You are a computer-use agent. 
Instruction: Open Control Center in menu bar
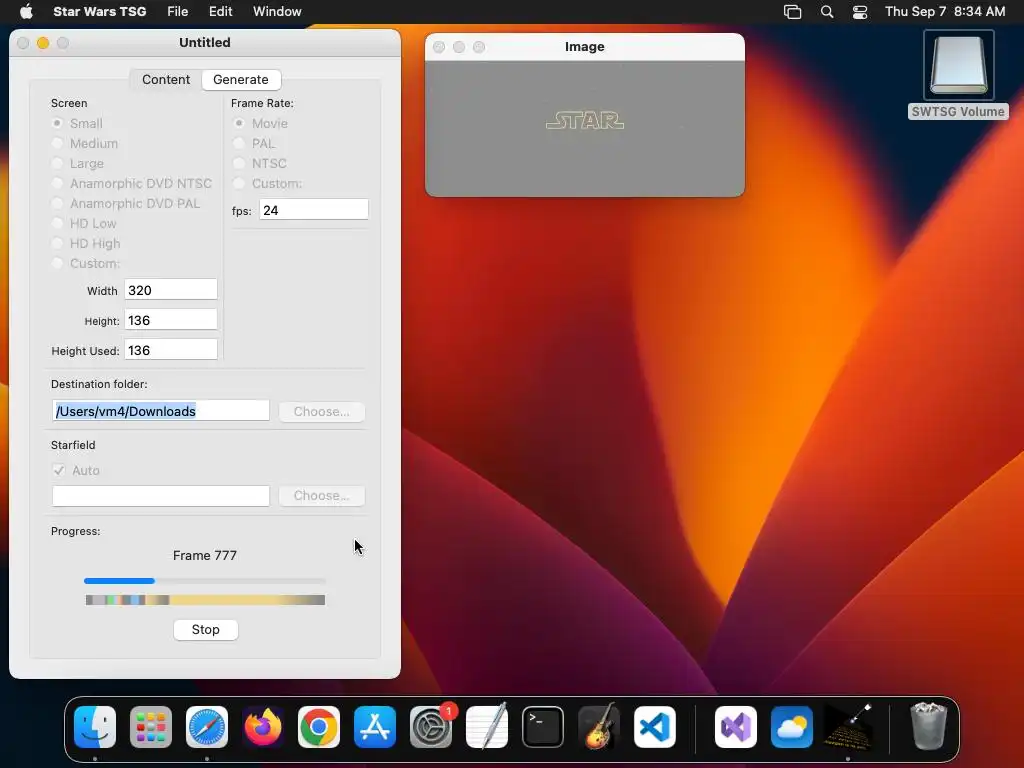tap(860, 12)
